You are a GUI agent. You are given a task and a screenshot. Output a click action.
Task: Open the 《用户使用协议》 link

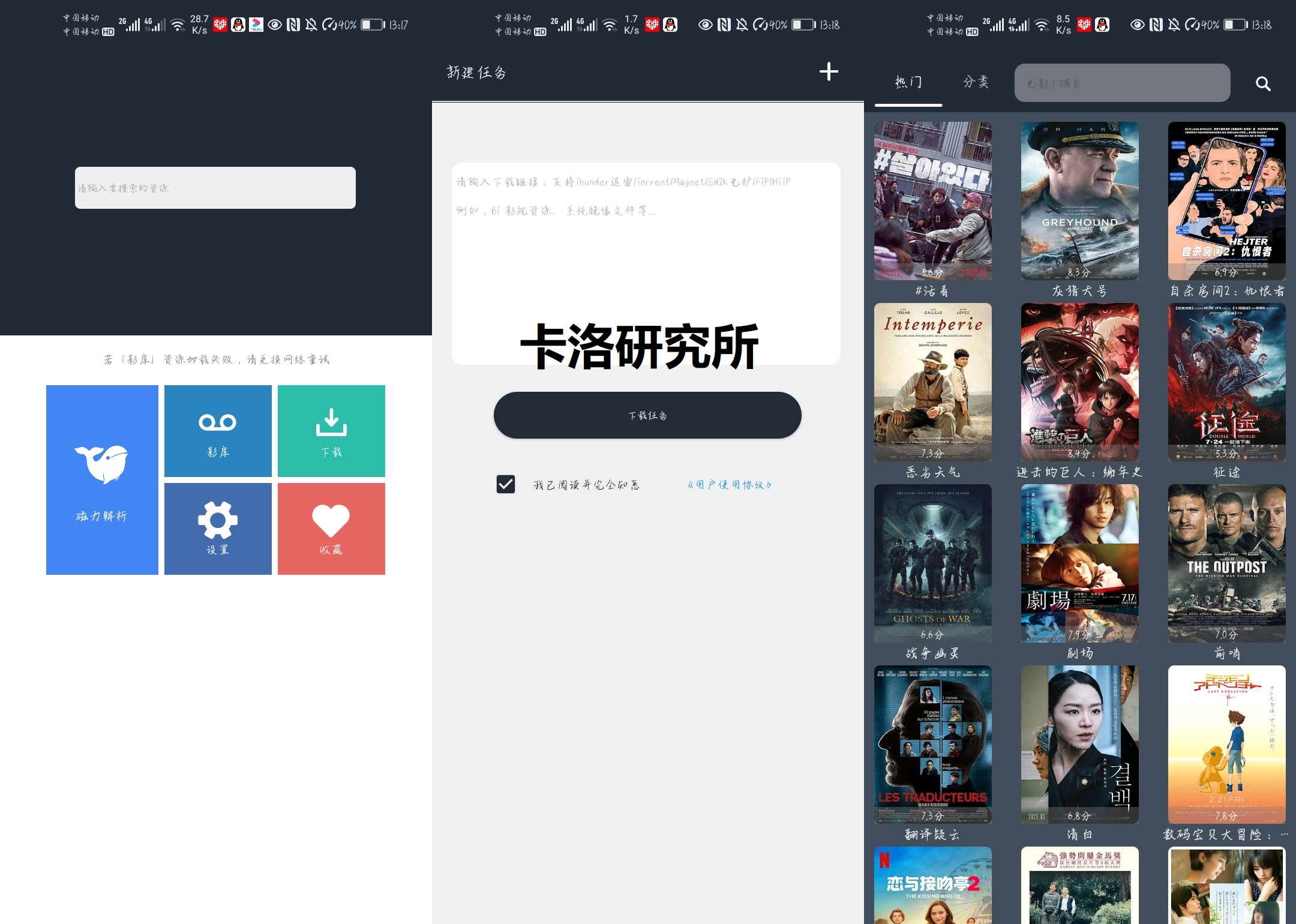(x=729, y=485)
